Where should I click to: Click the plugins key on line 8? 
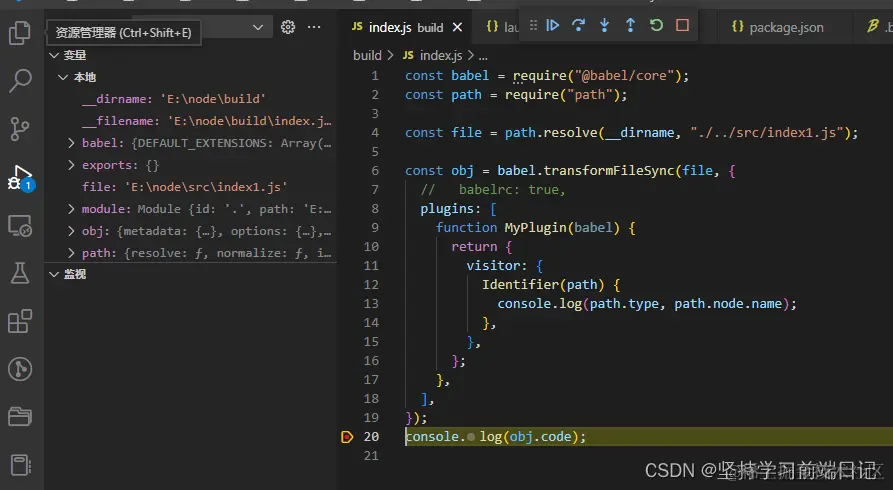pos(446,209)
